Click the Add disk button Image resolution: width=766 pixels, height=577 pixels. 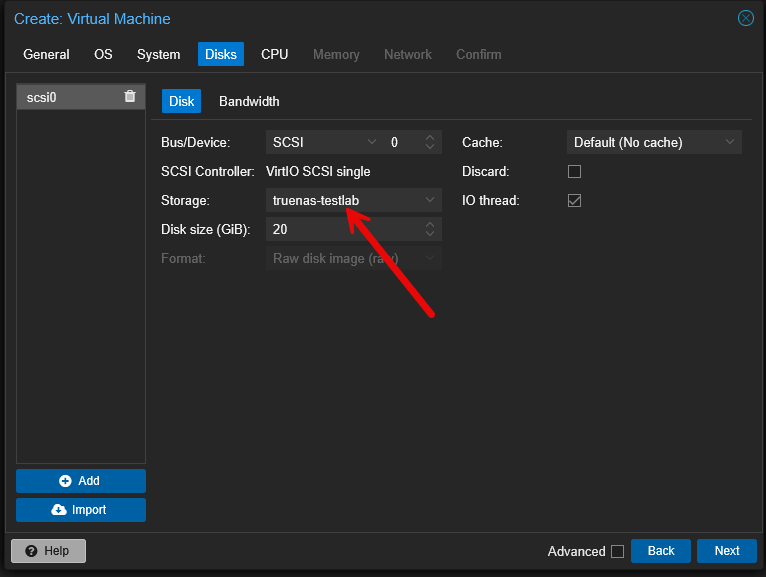(x=81, y=481)
